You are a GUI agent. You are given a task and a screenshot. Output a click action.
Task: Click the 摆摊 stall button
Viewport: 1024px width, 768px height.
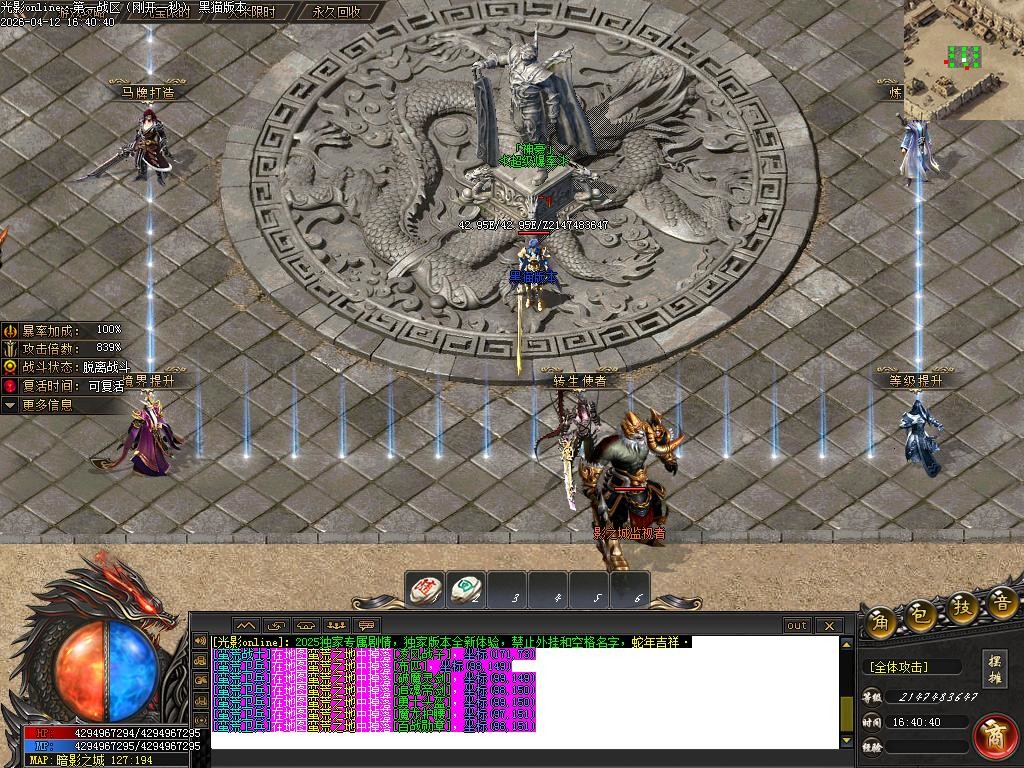[x=995, y=669]
